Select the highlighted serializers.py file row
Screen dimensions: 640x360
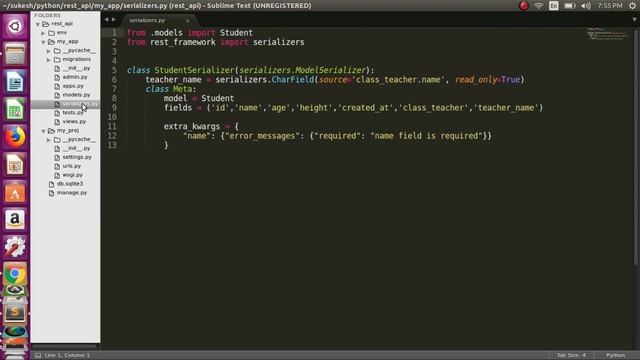click(x=65, y=104)
